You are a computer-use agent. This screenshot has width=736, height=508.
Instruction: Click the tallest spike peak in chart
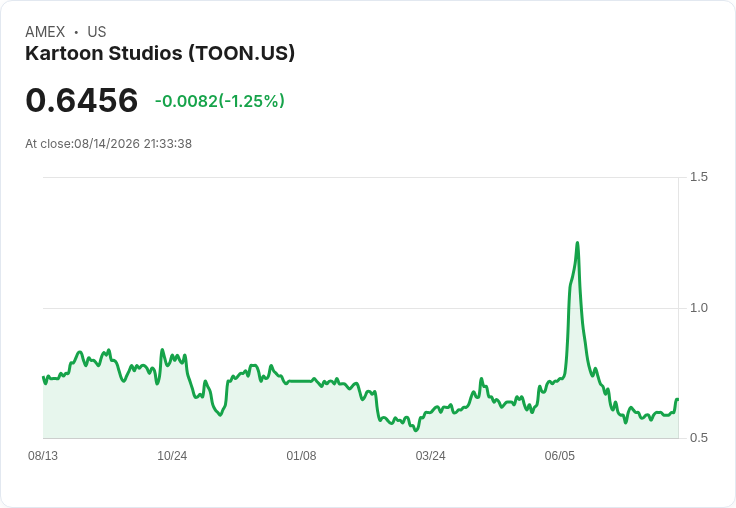pos(577,243)
